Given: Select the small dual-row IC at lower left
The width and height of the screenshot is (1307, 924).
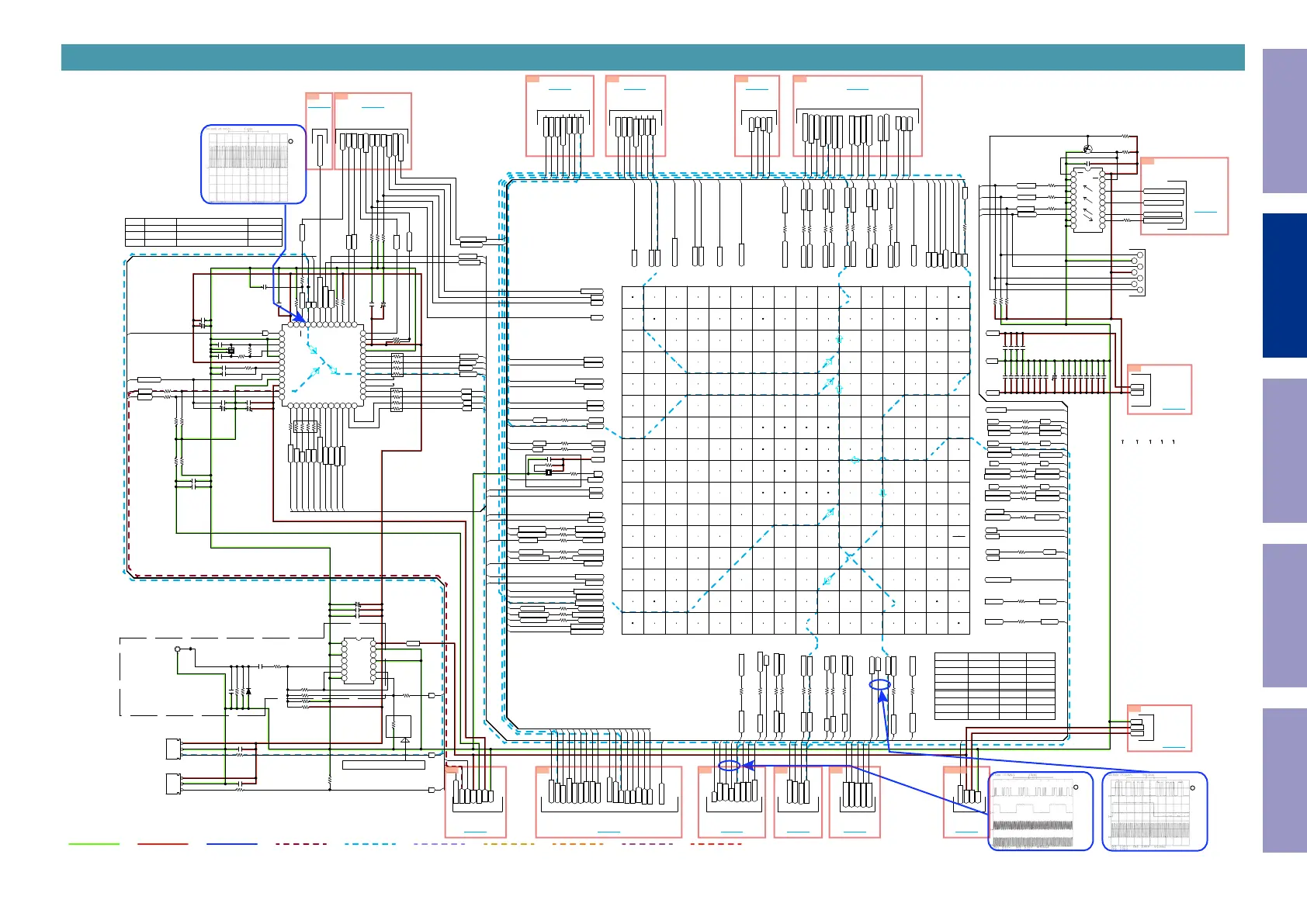Looking at the screenshot, I should point(359,660).
